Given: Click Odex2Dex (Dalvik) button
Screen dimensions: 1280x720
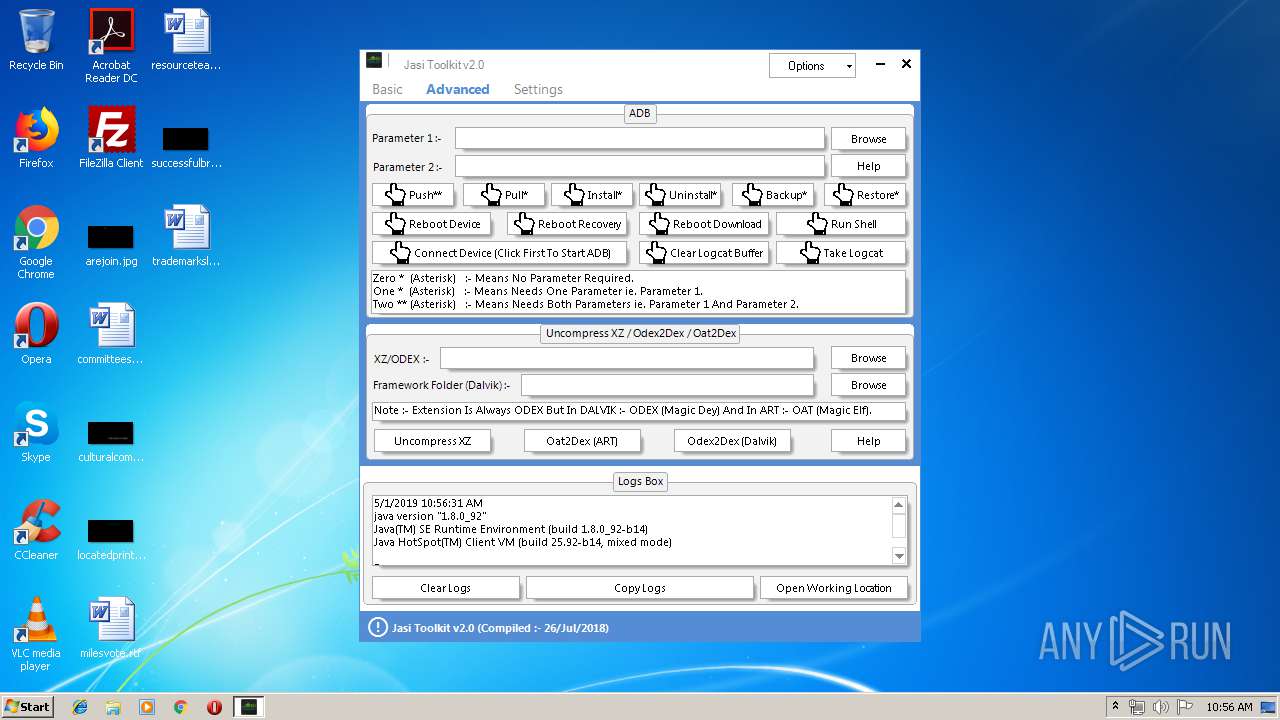Looking at the screenshot, I should [732, 441].
